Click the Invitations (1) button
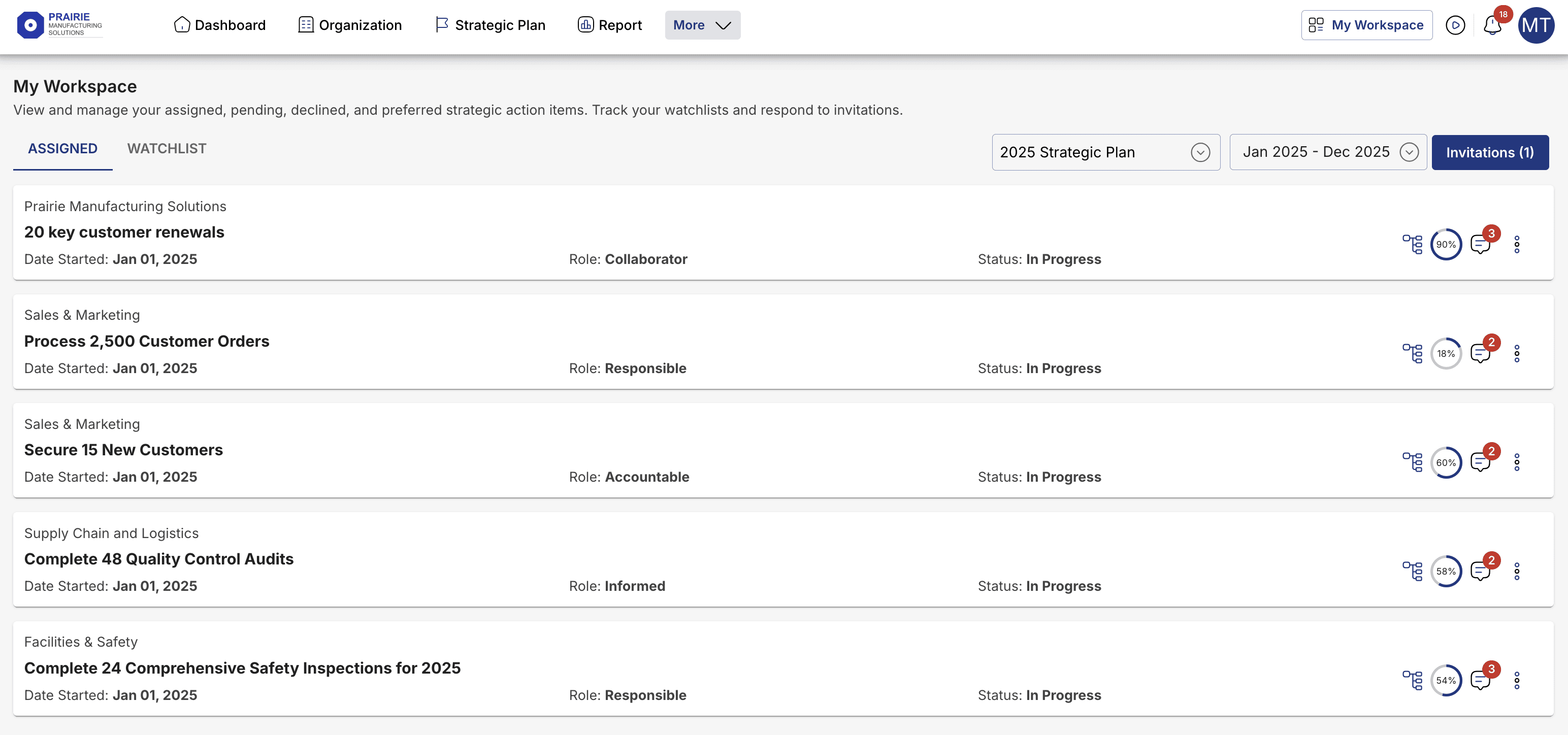This screenshot has width=1568, height=735. (x=1489, y=152)
